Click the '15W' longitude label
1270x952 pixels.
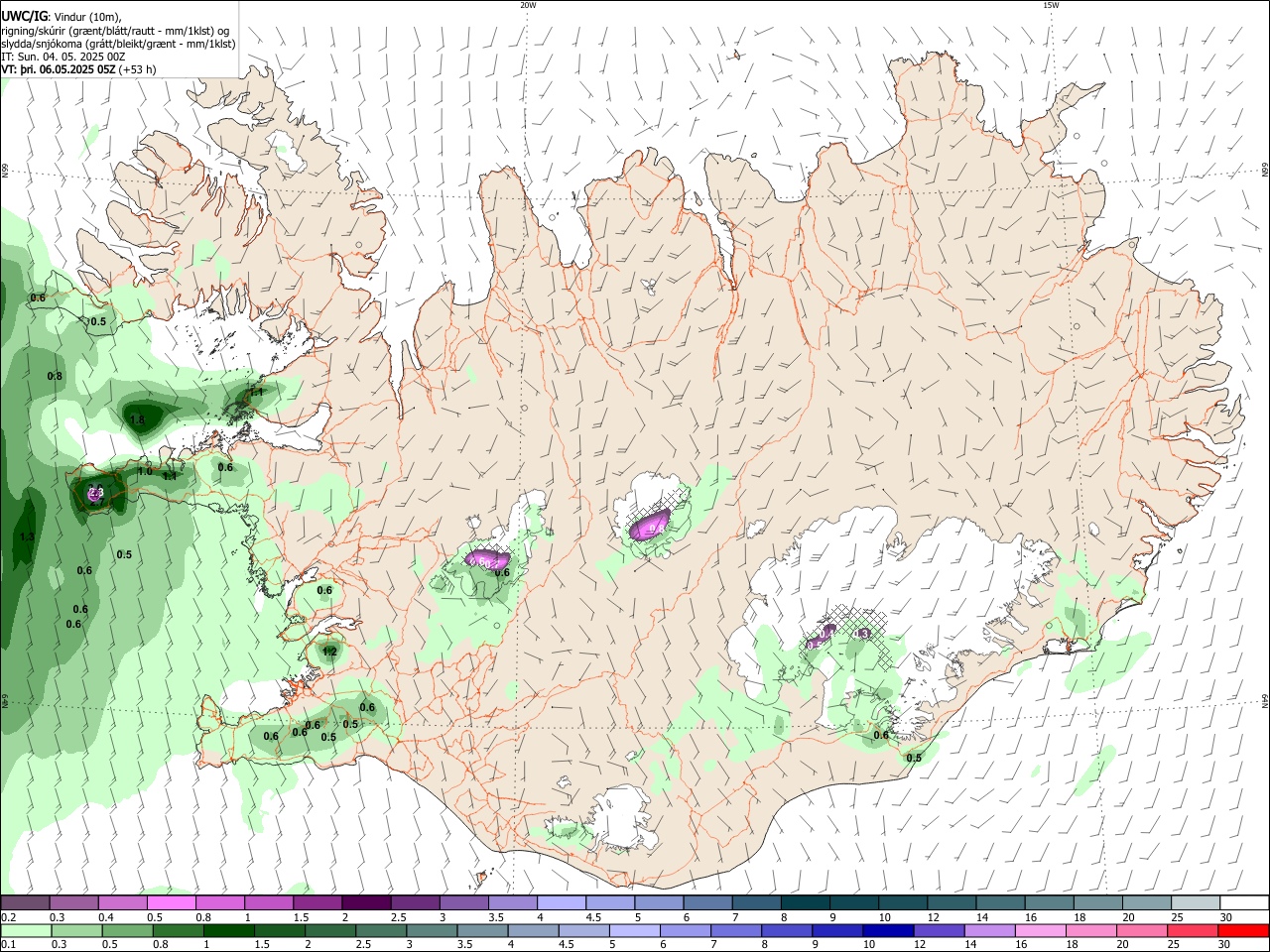1051,5
